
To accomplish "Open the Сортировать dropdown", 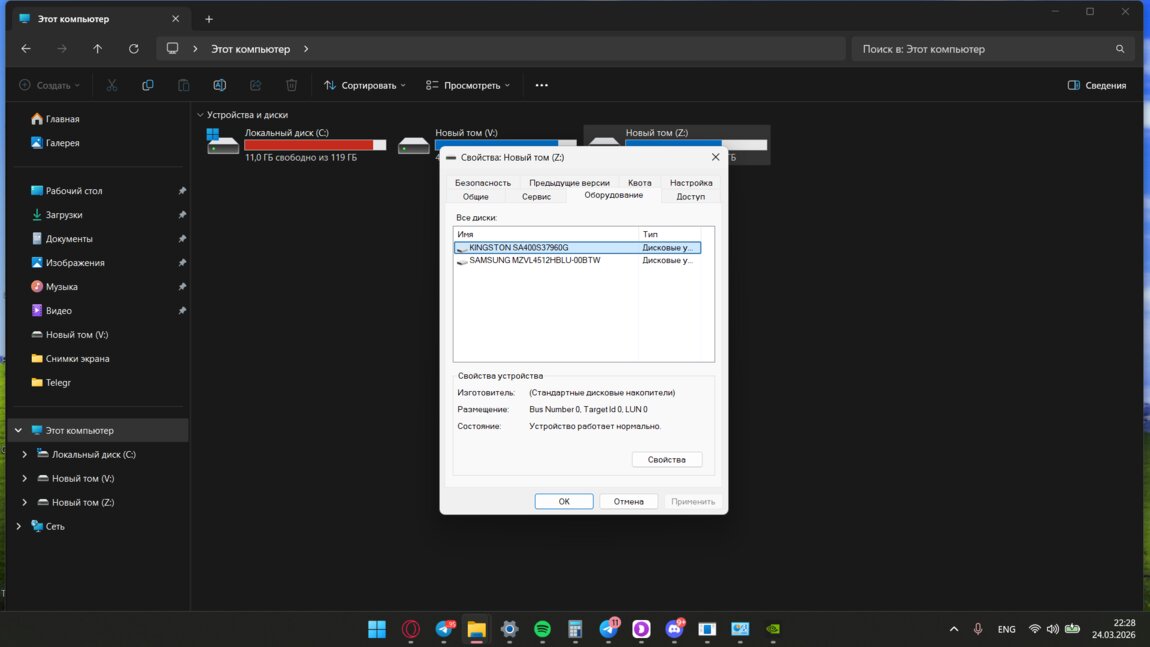I will [x=365, y=86].
